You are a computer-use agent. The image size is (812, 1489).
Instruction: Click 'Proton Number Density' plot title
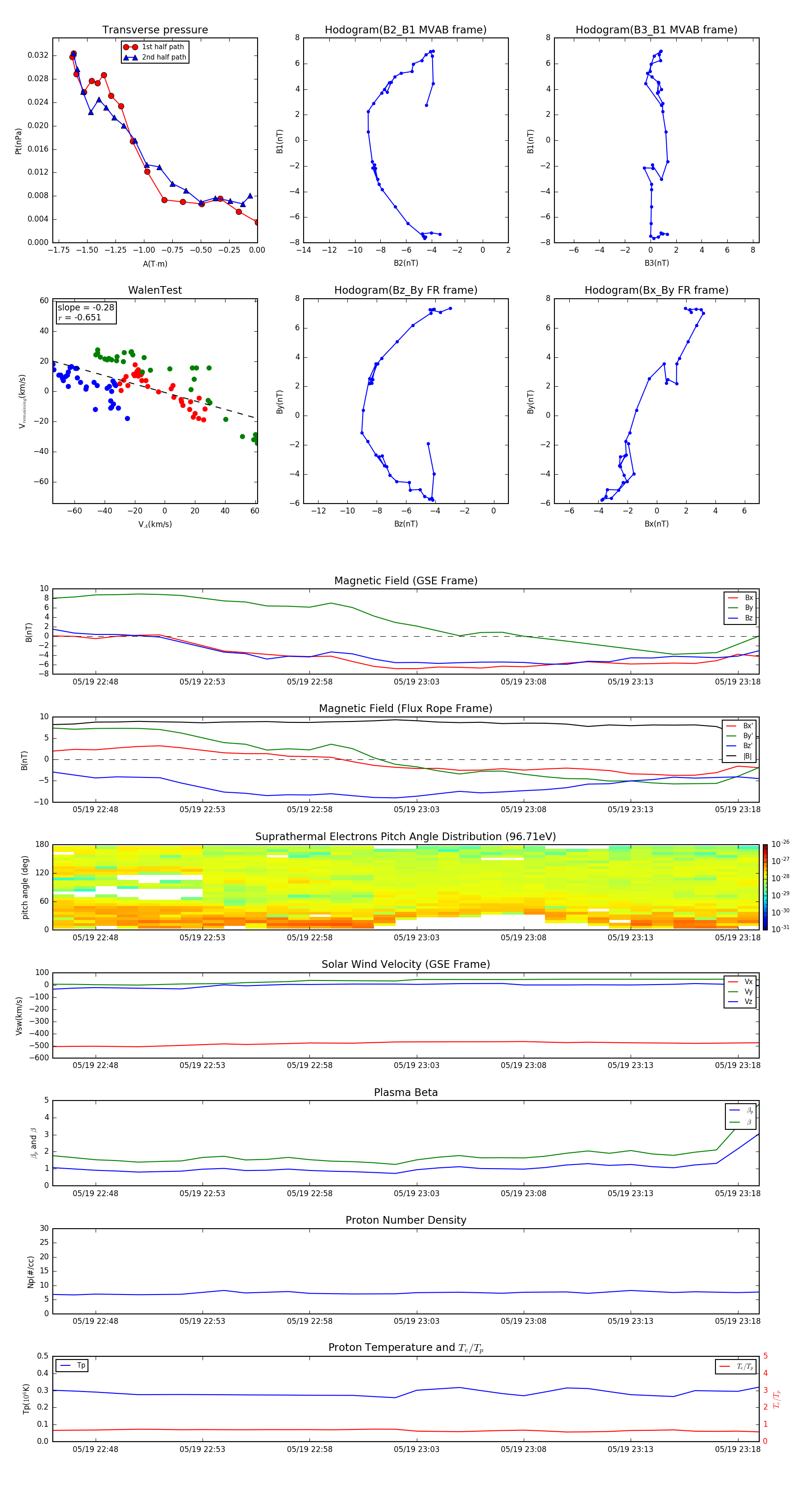pos(406,1220)
